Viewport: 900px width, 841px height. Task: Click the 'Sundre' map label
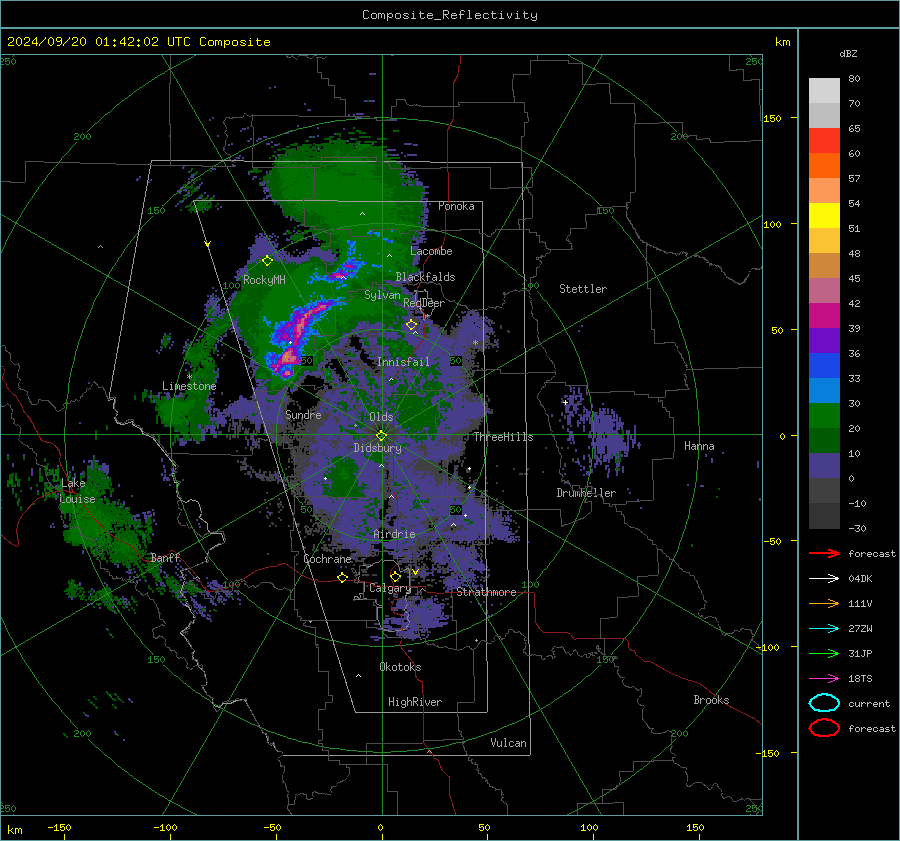304,414
